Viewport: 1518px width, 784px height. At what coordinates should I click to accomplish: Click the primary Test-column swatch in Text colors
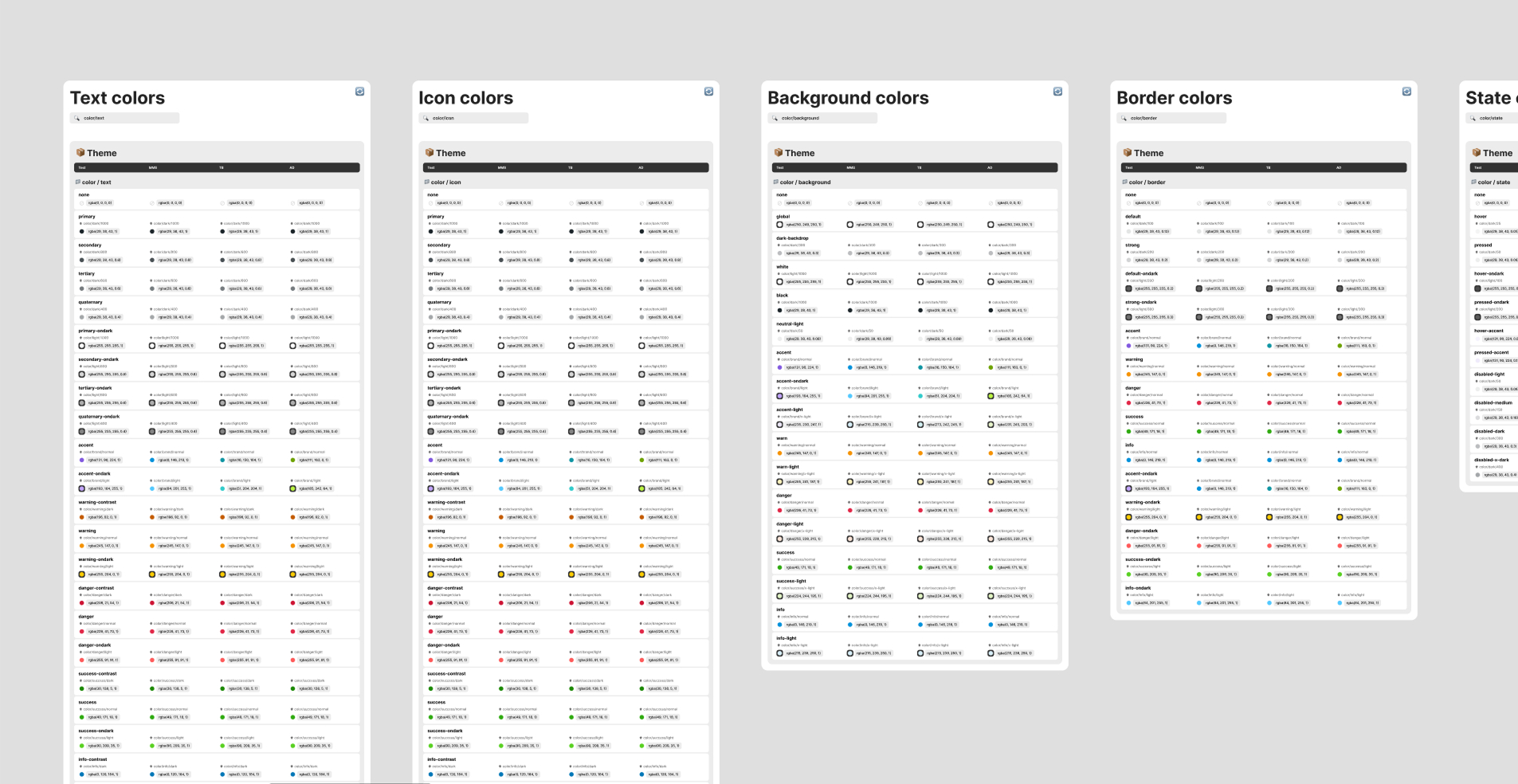pos(82,232)
